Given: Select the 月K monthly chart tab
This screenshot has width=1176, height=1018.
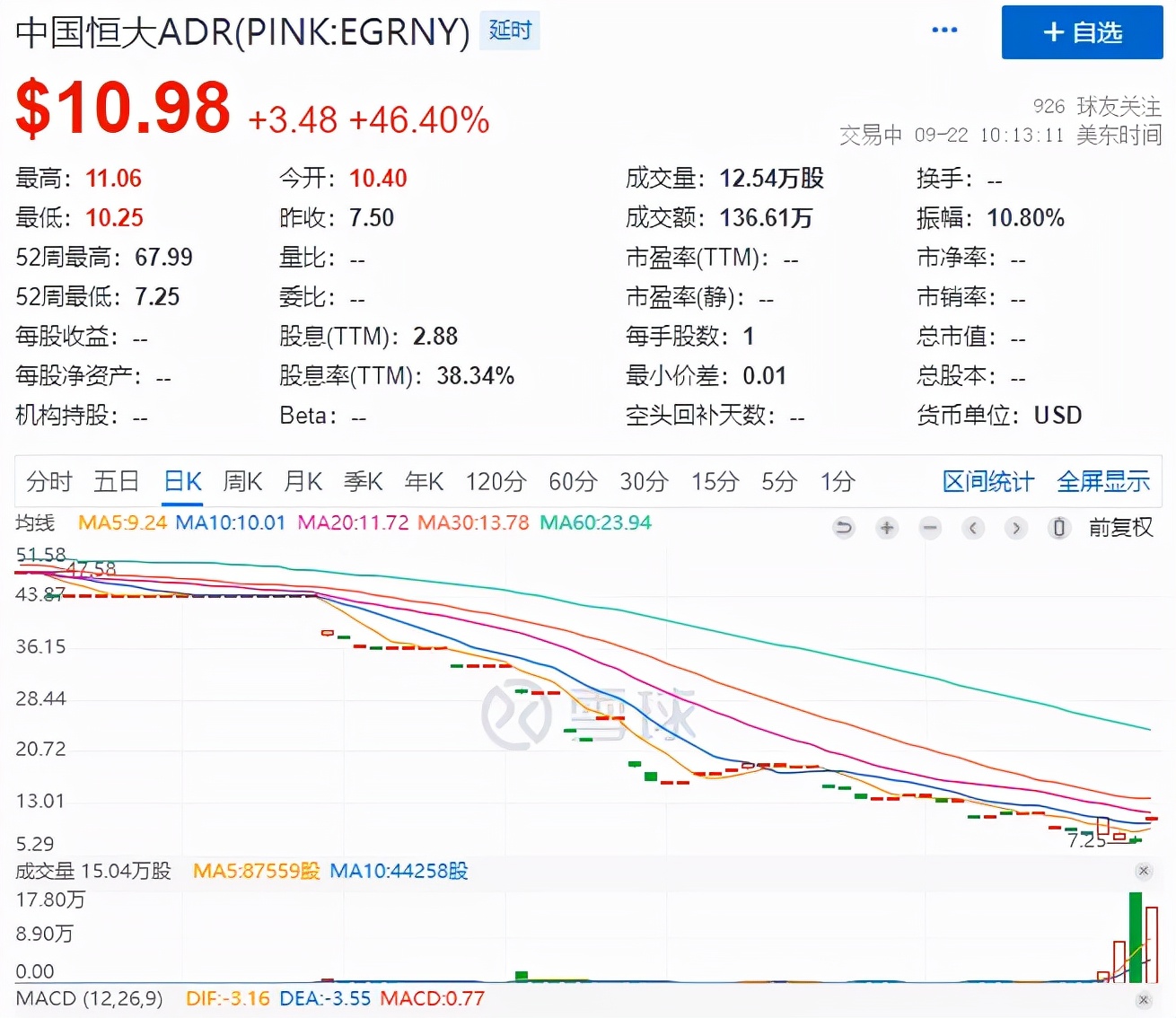Looking at the screenshot, I should tap(303, 482).
